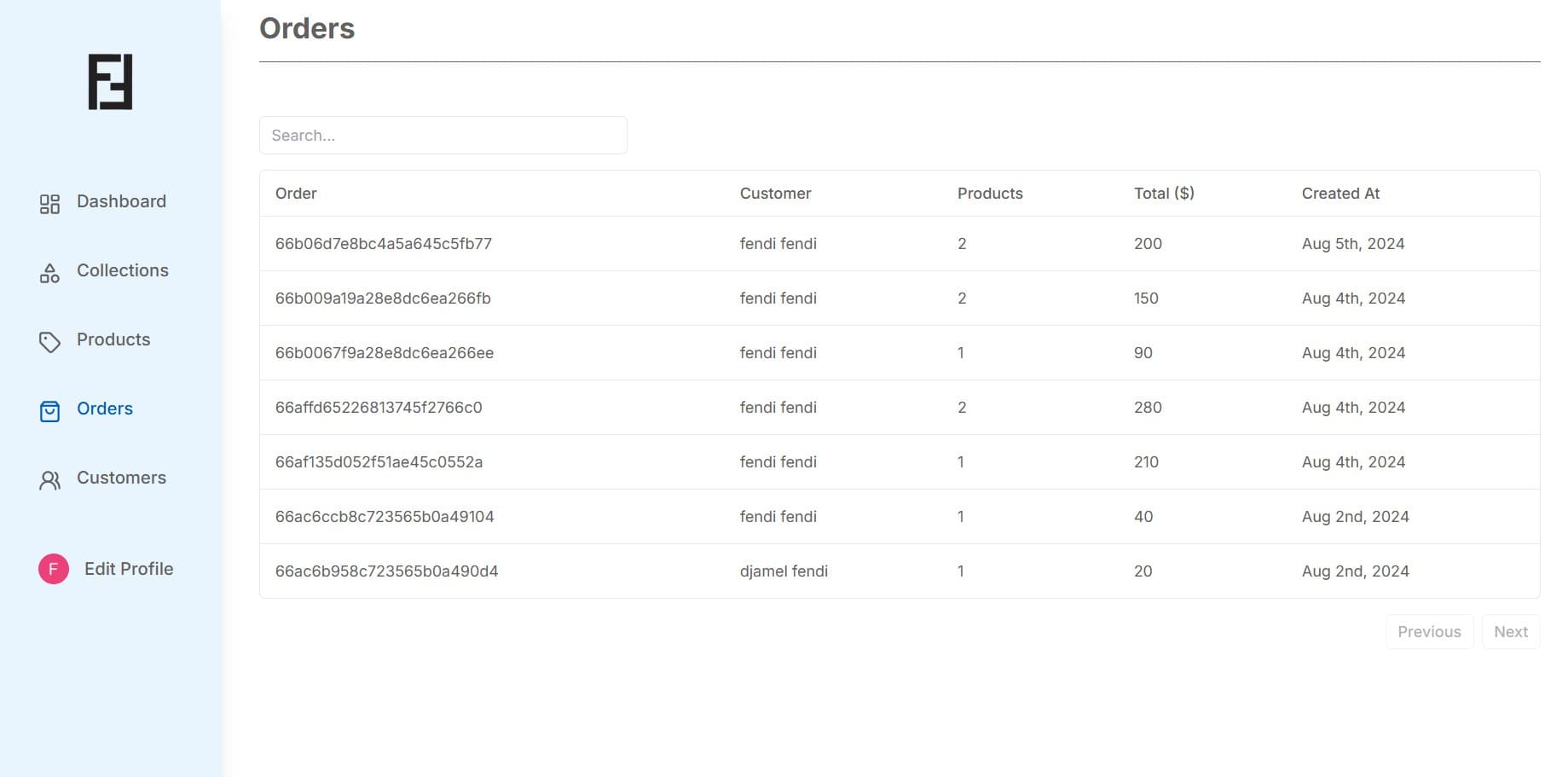Open order 66ac6b958c723565b0a490d4

386,571
